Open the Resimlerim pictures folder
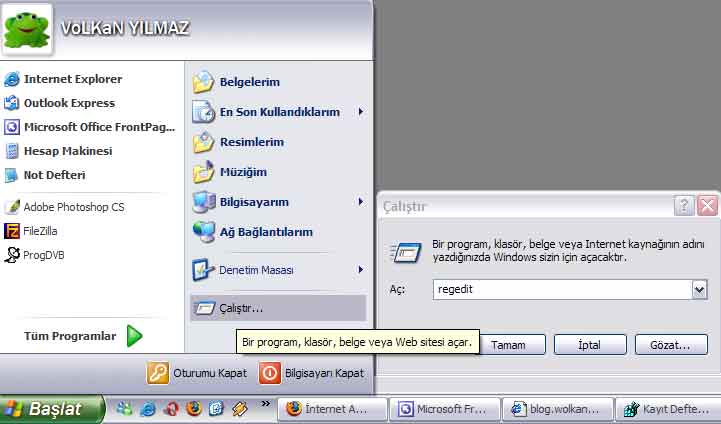721x424 pixels. (252, 142)
